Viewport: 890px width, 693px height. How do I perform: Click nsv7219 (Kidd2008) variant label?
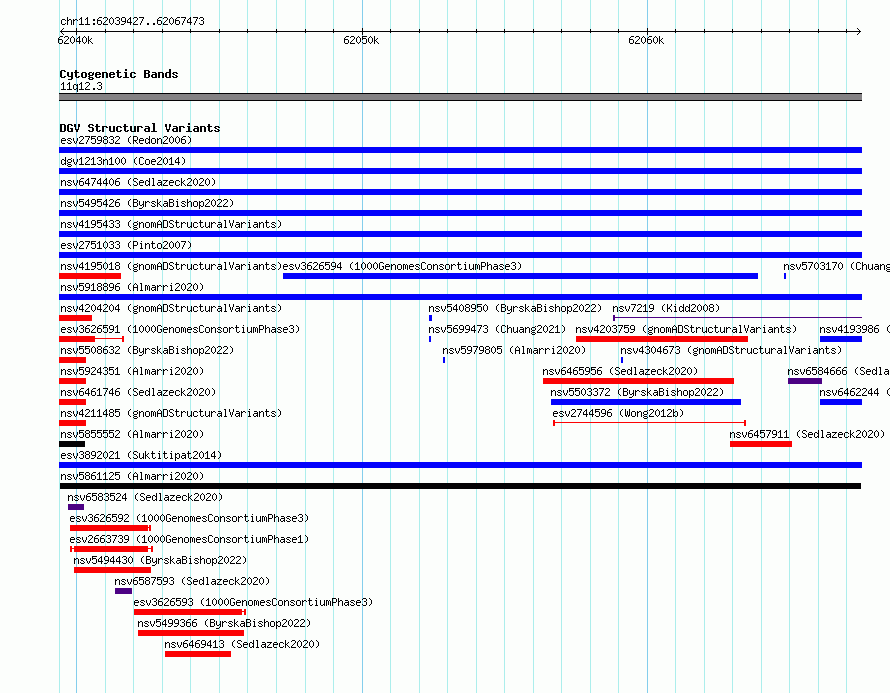click(666, 308)
